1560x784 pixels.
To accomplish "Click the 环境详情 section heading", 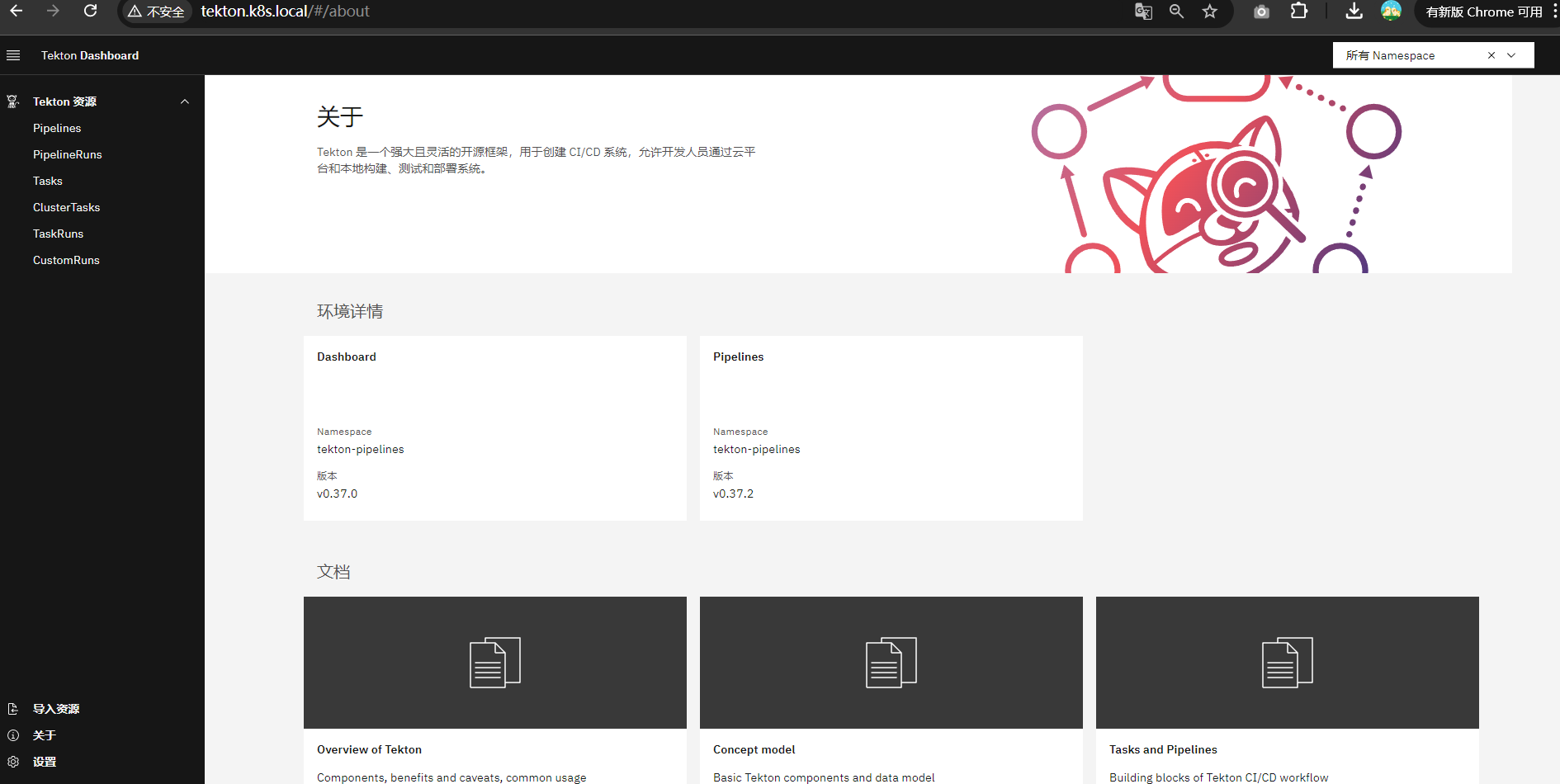I will [x=350, y=311].
